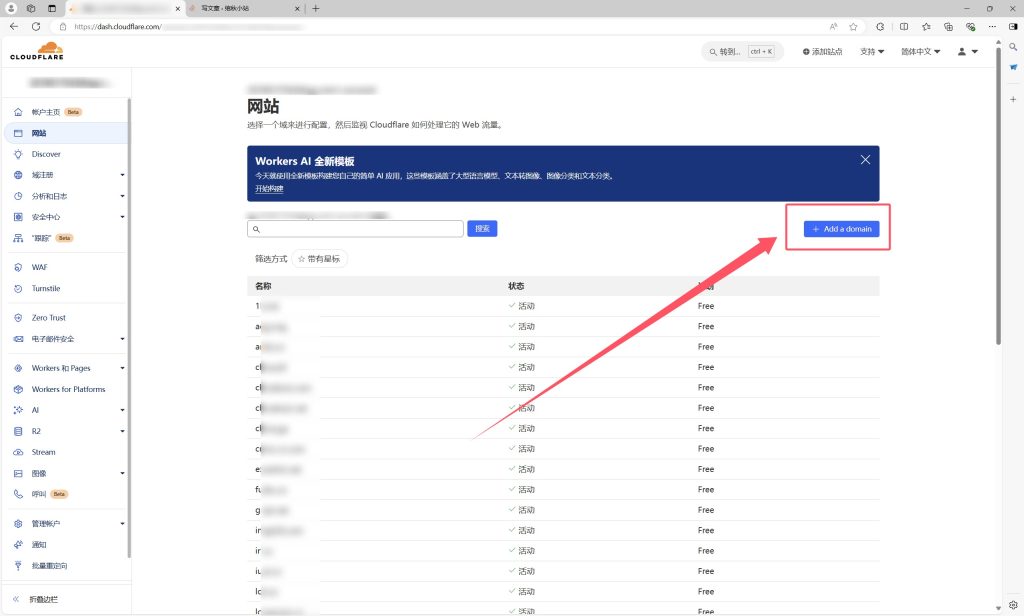
Task: Expand Workers 和 Pages submenu arrow
Action: click(122, 368)
